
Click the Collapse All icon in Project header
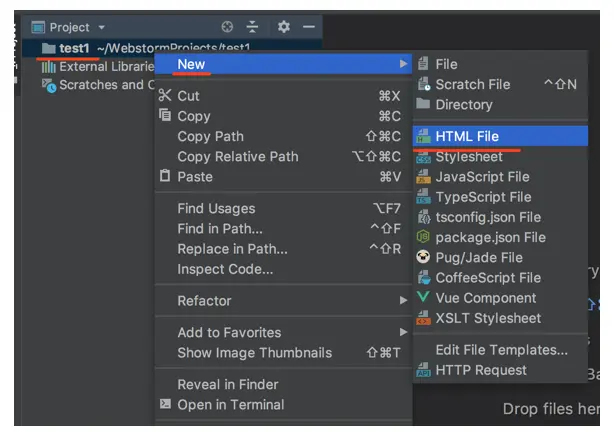point(253,27)
